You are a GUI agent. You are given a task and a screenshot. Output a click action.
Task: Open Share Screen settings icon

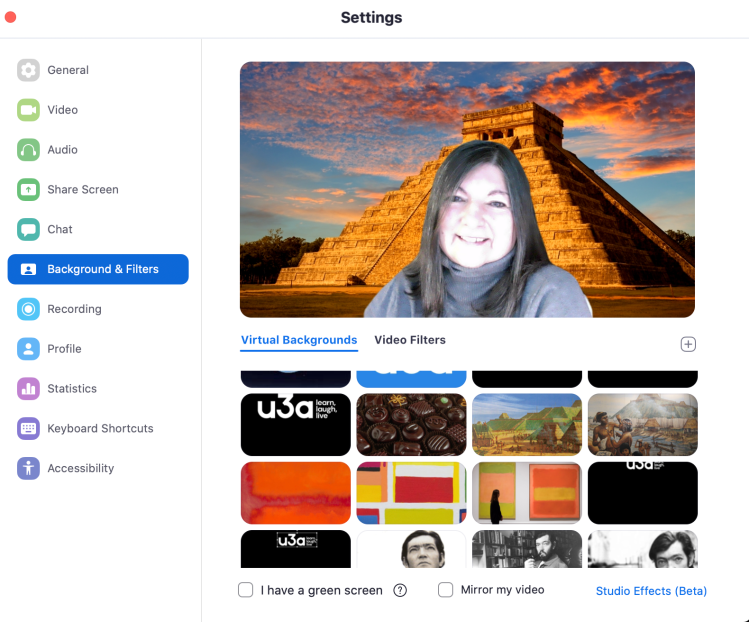(28, 190)
